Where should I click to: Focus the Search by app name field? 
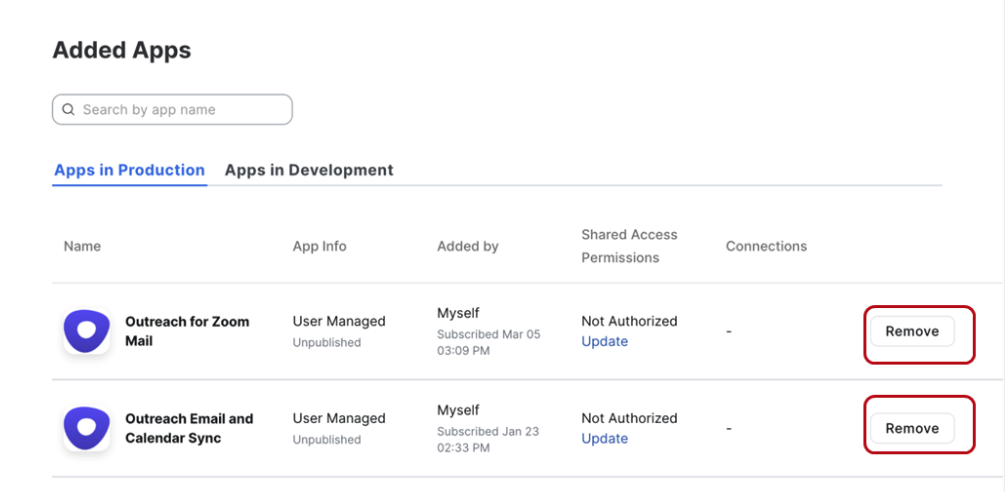point(172,110)
